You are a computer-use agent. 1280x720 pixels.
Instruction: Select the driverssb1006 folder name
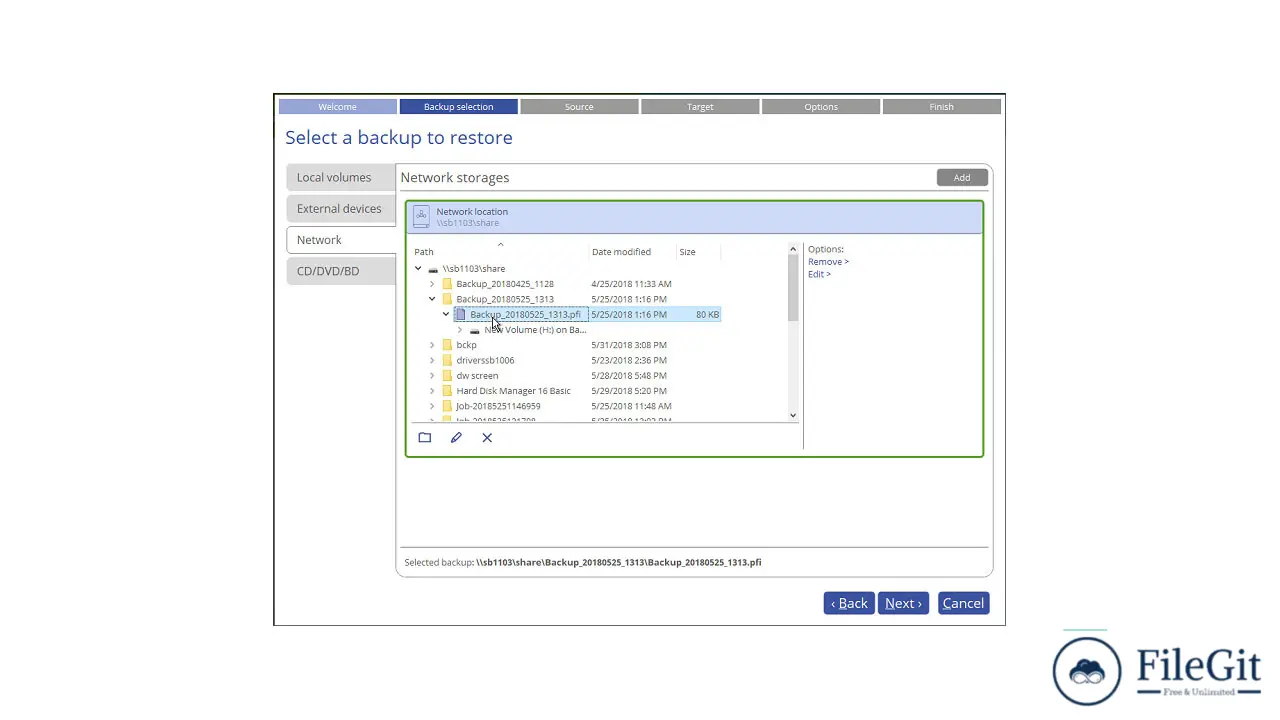(x=485, y=360)
